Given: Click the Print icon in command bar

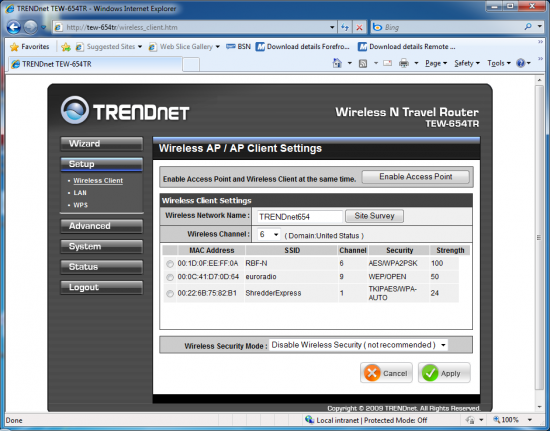Looking at the screenshot, I should point(404,63).
